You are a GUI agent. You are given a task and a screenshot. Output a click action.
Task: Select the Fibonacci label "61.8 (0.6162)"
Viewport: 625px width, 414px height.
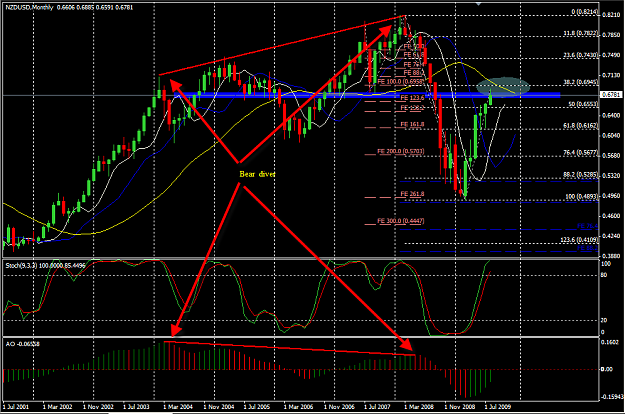pos(581,126)
